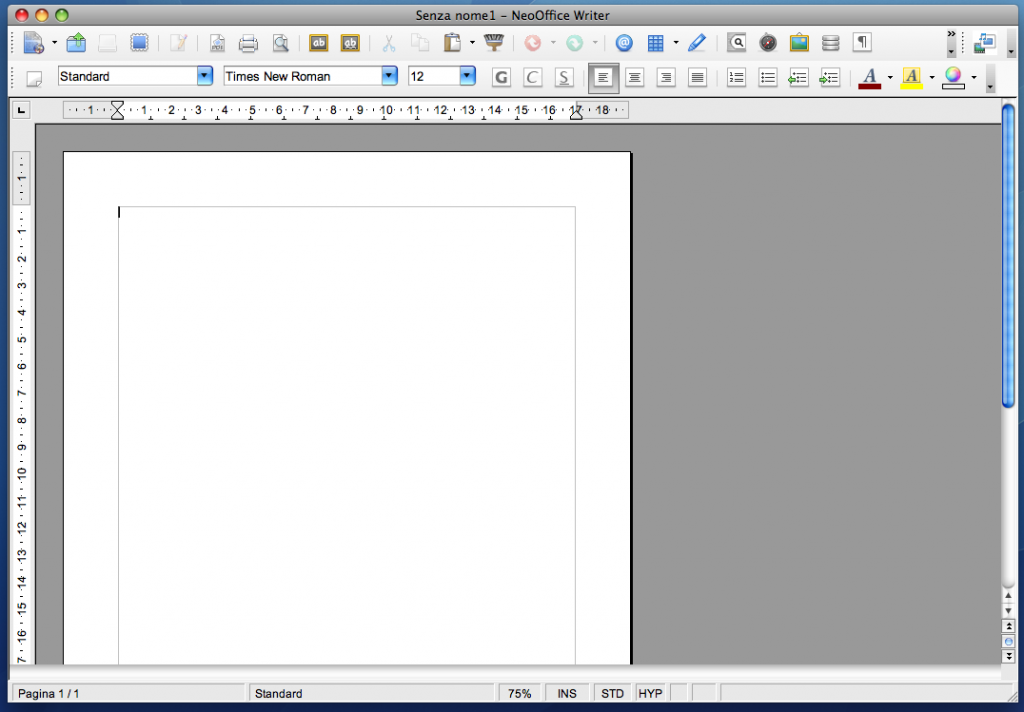Click the dark red Font Color button
This screenshot has width=1024, height=712.
869,78
